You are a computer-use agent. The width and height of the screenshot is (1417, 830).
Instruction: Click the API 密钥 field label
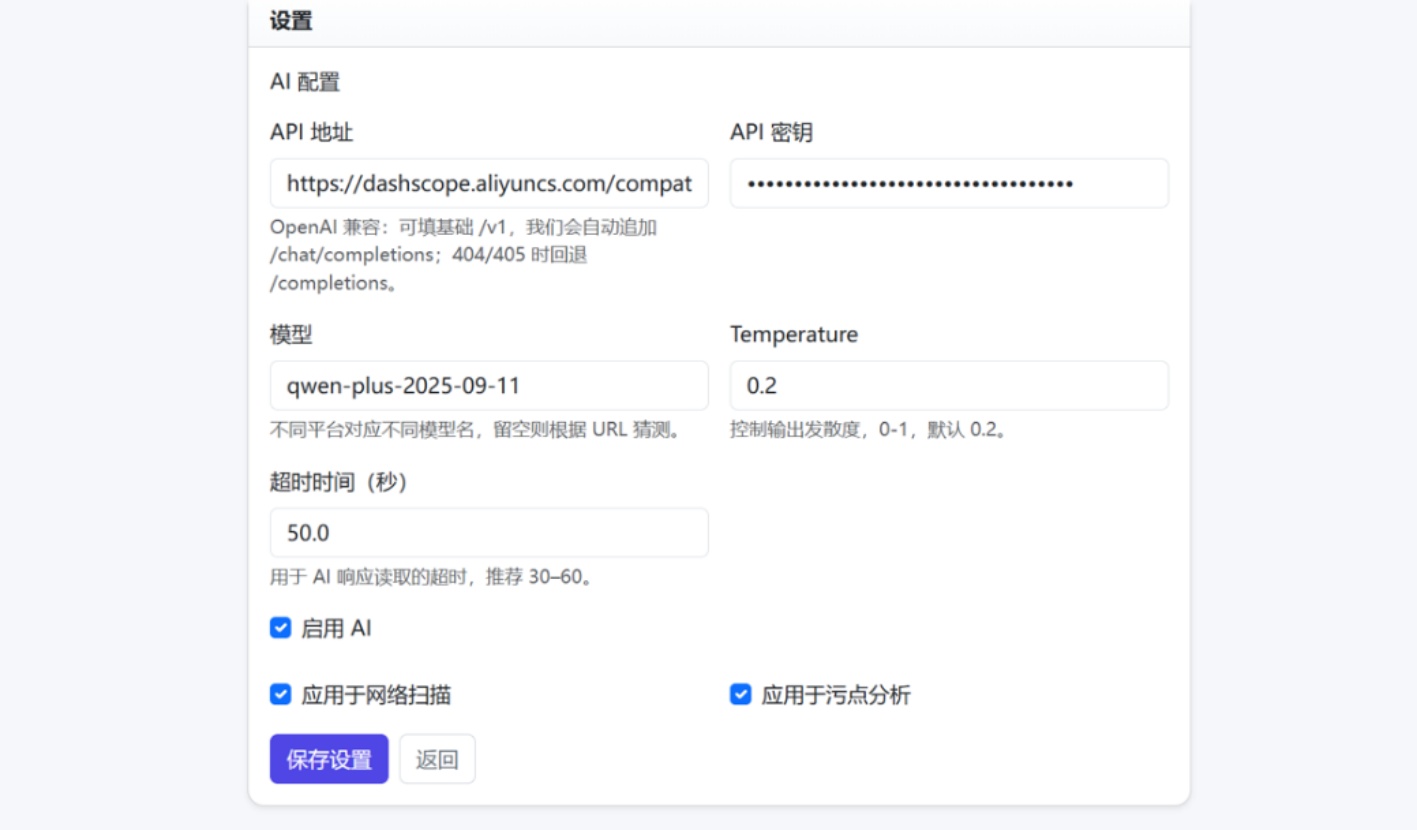pos(771,133)
